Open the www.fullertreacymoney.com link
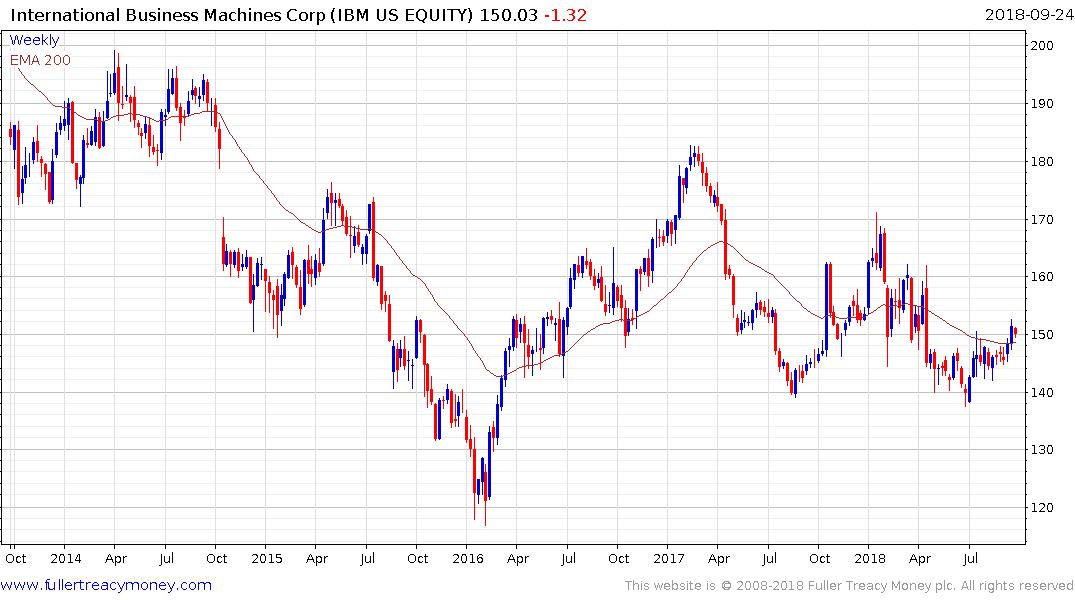The height and width of the screenshot is (600, 1075). click(106, 585)
